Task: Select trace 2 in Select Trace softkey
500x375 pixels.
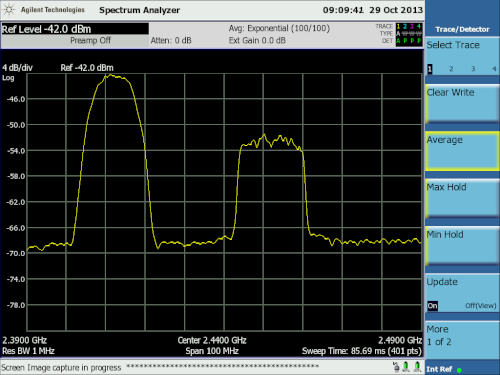Action: pos(451,69)
